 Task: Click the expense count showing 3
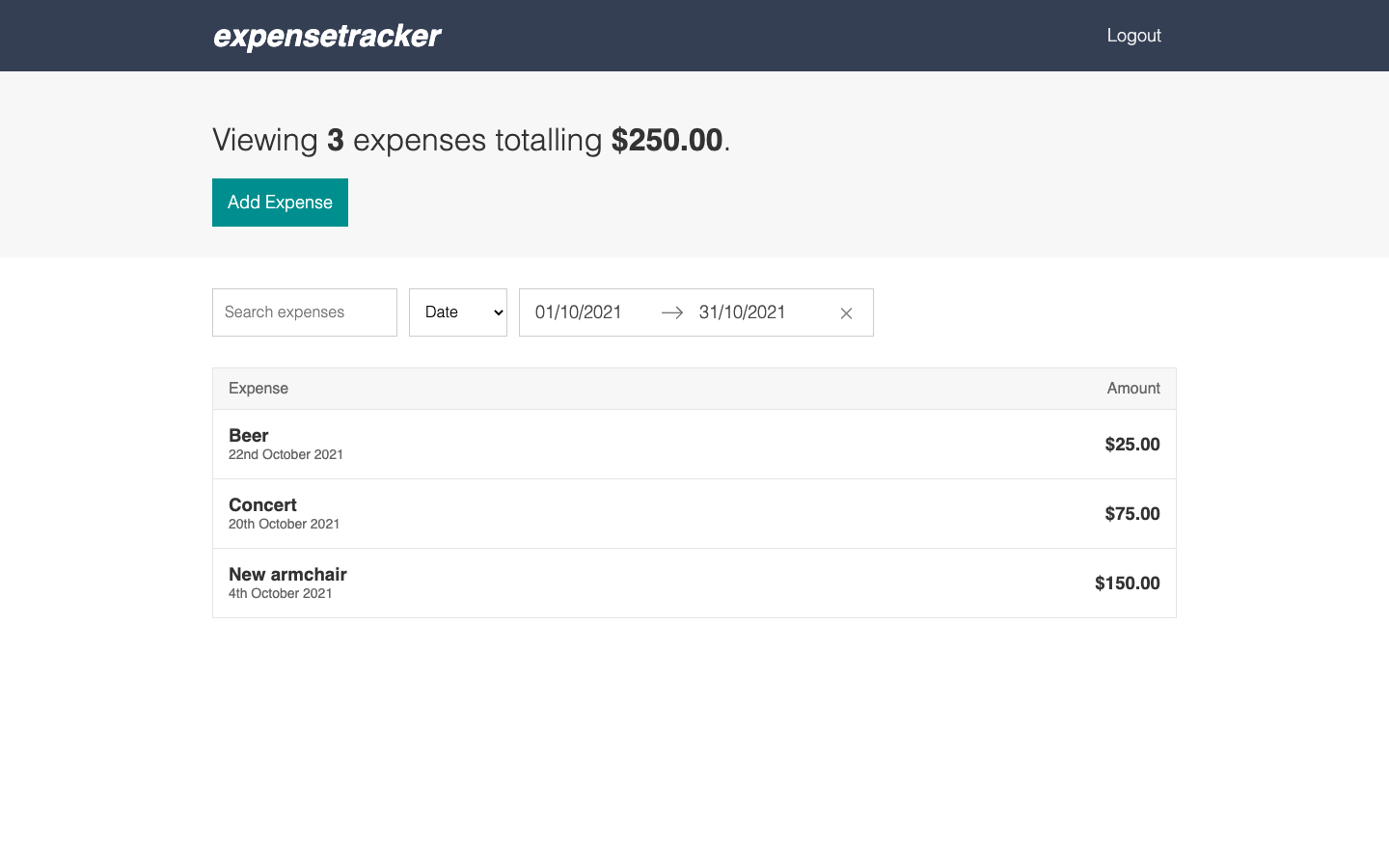[x=335, y=140]
